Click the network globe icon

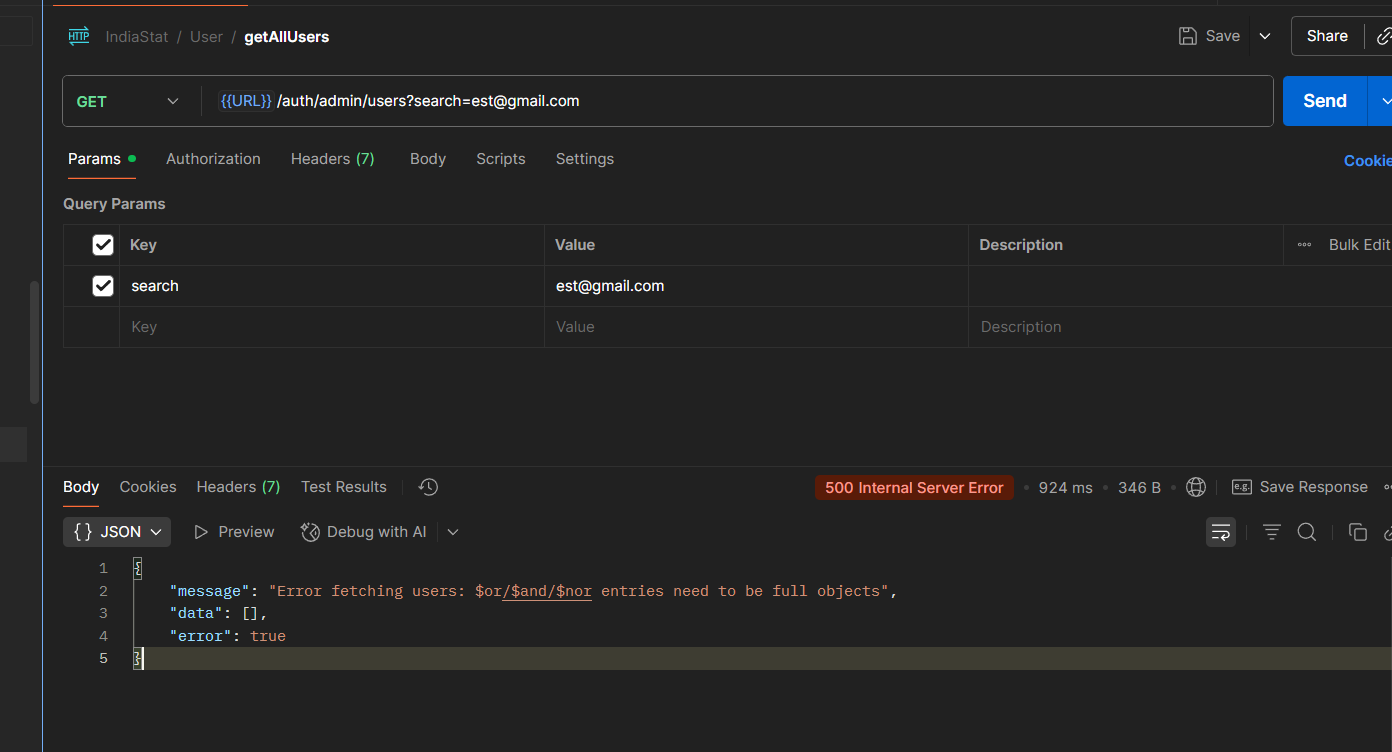[1195, 487]
